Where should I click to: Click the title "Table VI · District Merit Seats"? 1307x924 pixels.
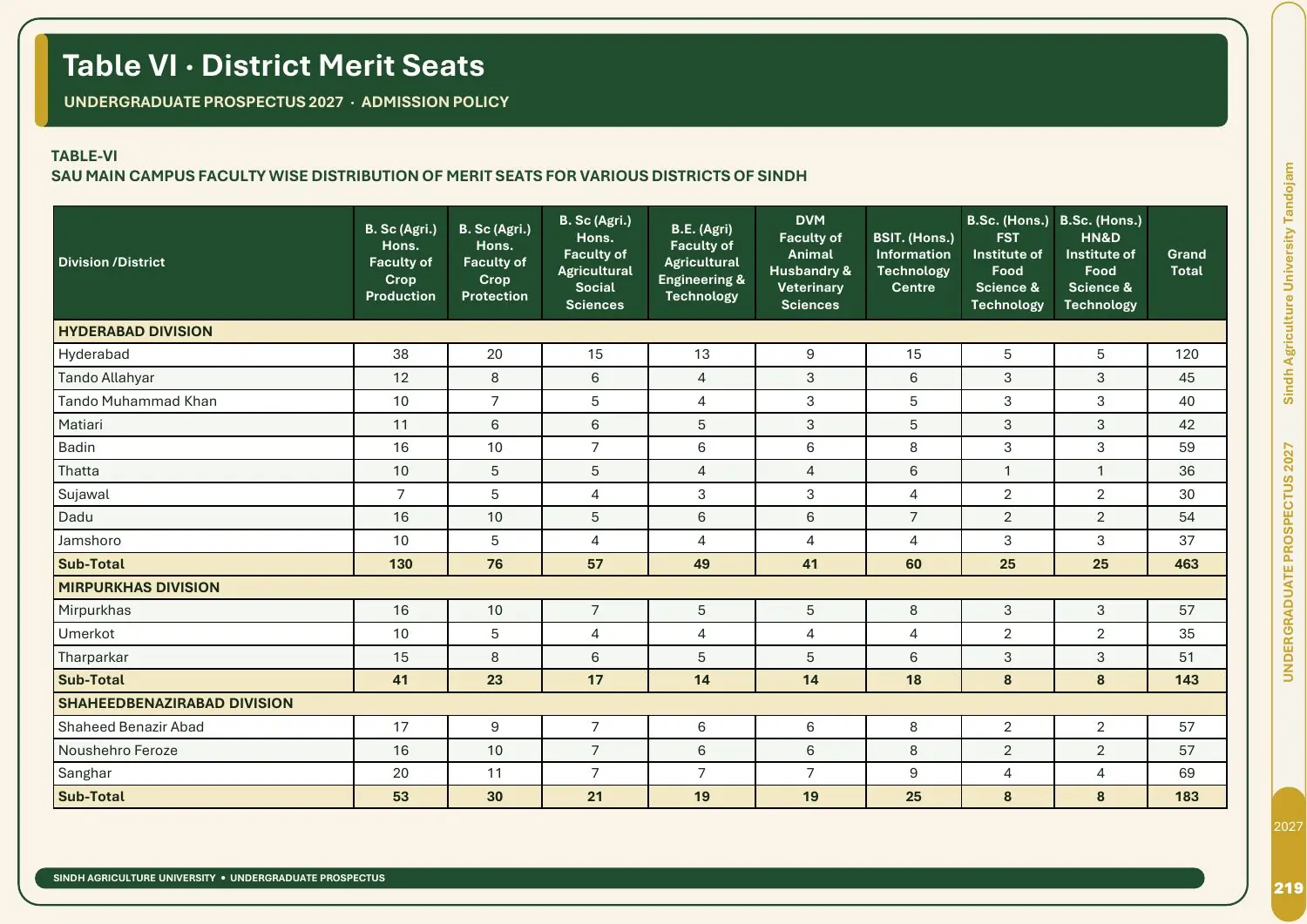(273, 66)
